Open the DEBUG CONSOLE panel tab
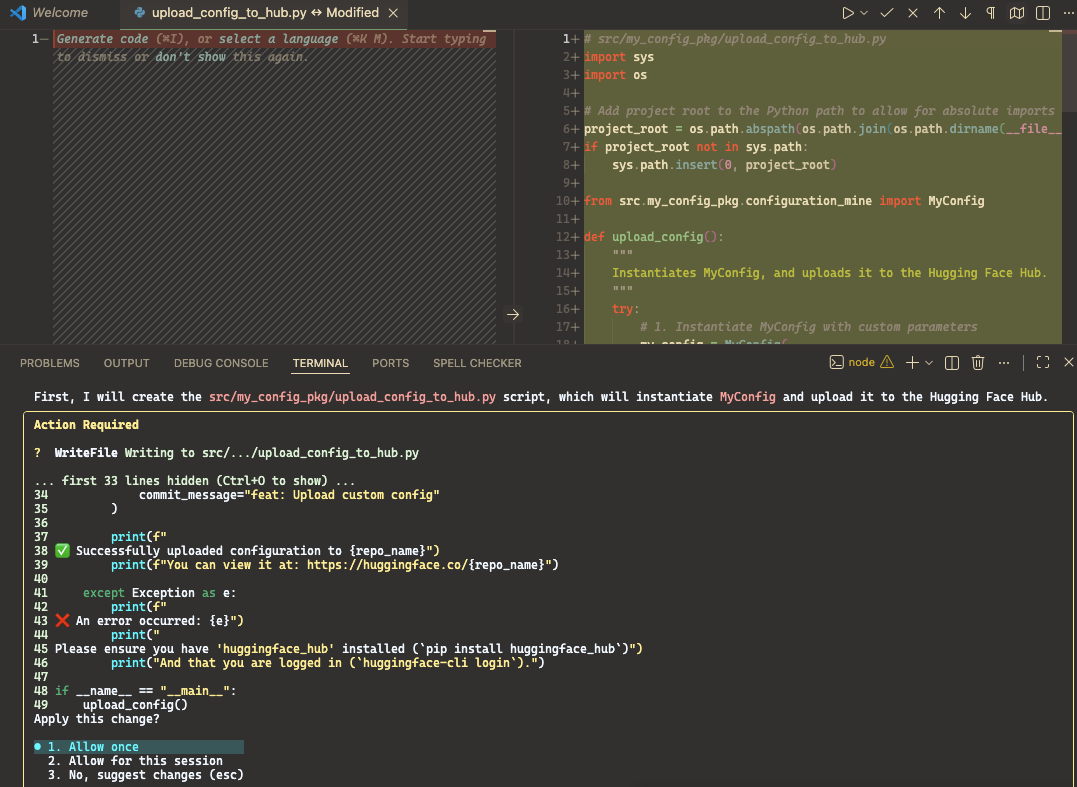Screen dimensions: 1077x787 (x=221, y=363)
